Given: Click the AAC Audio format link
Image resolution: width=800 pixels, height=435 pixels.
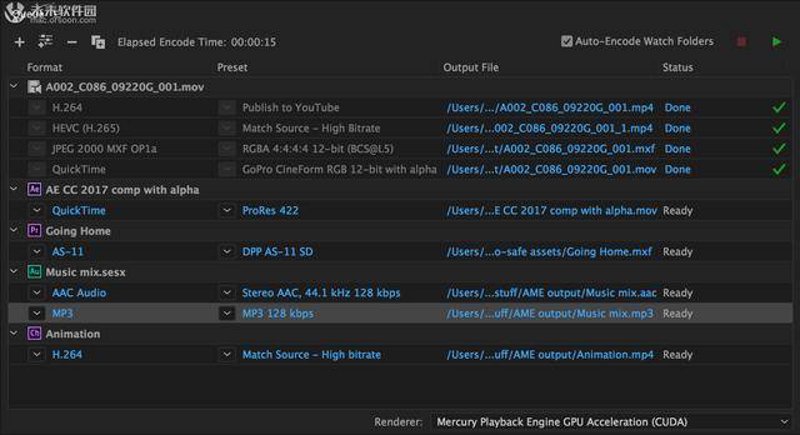Looking at the screenshot, I should click(79, 293).
